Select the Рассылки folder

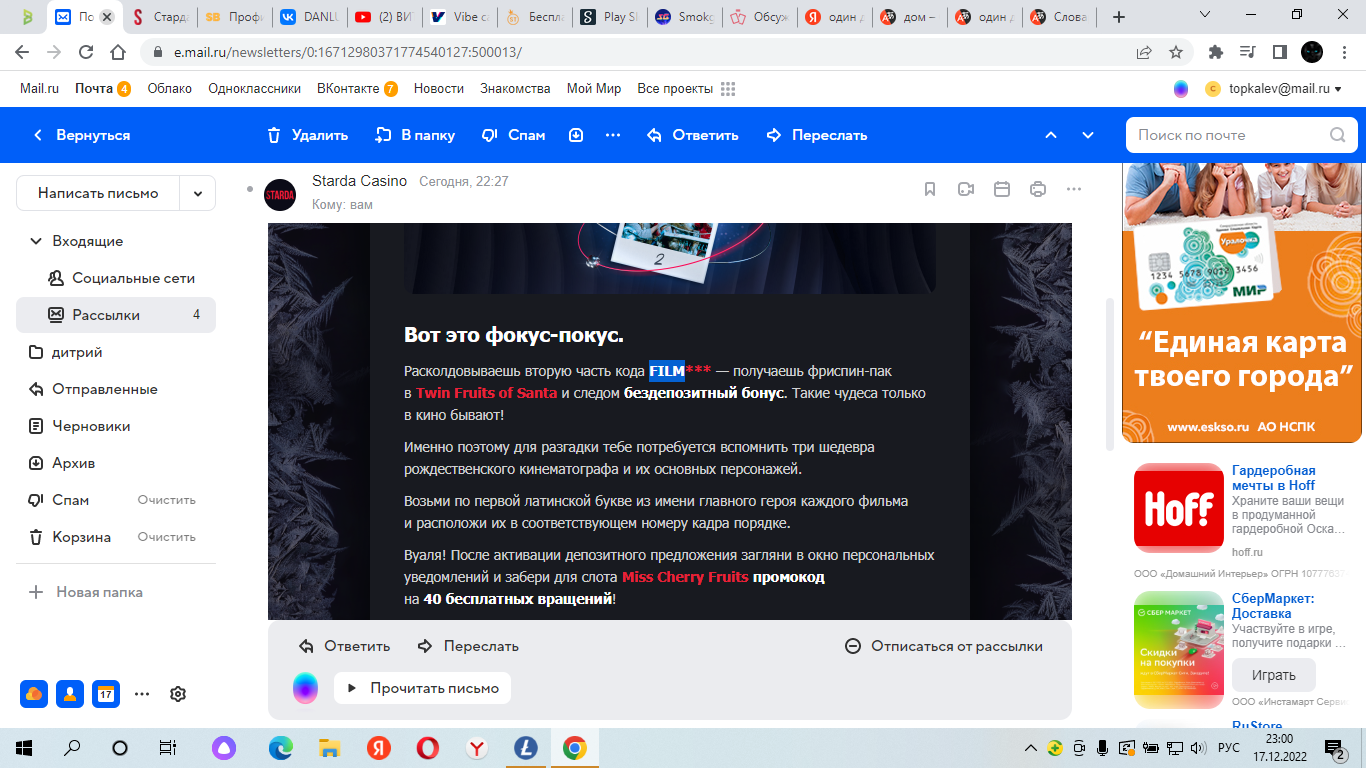106,315
